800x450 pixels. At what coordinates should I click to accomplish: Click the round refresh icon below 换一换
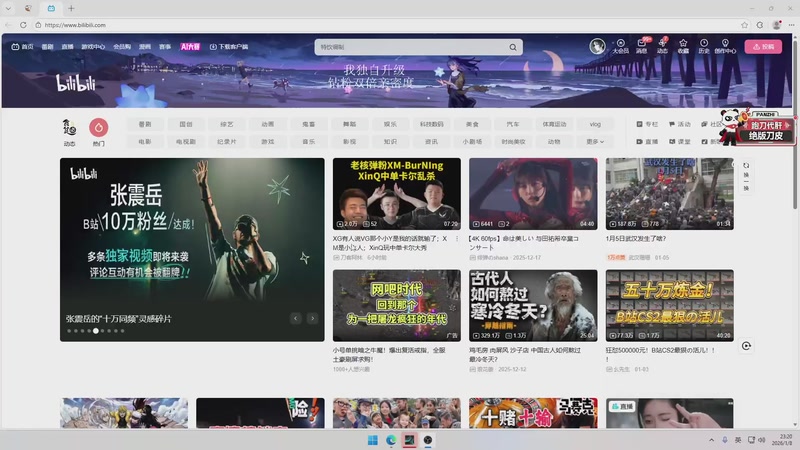(746, 346)
